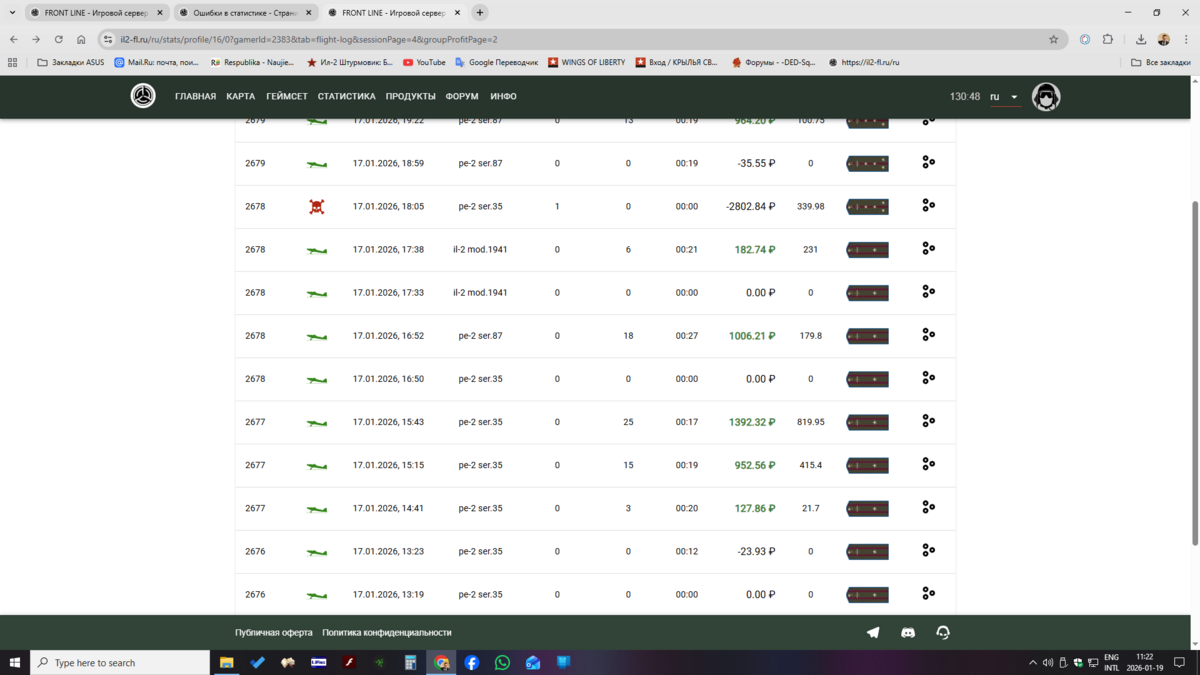Open details icon for 17.01.2026, 18:05 flight
Screen dimensions: 1200x675
click(x=928, y=205)
